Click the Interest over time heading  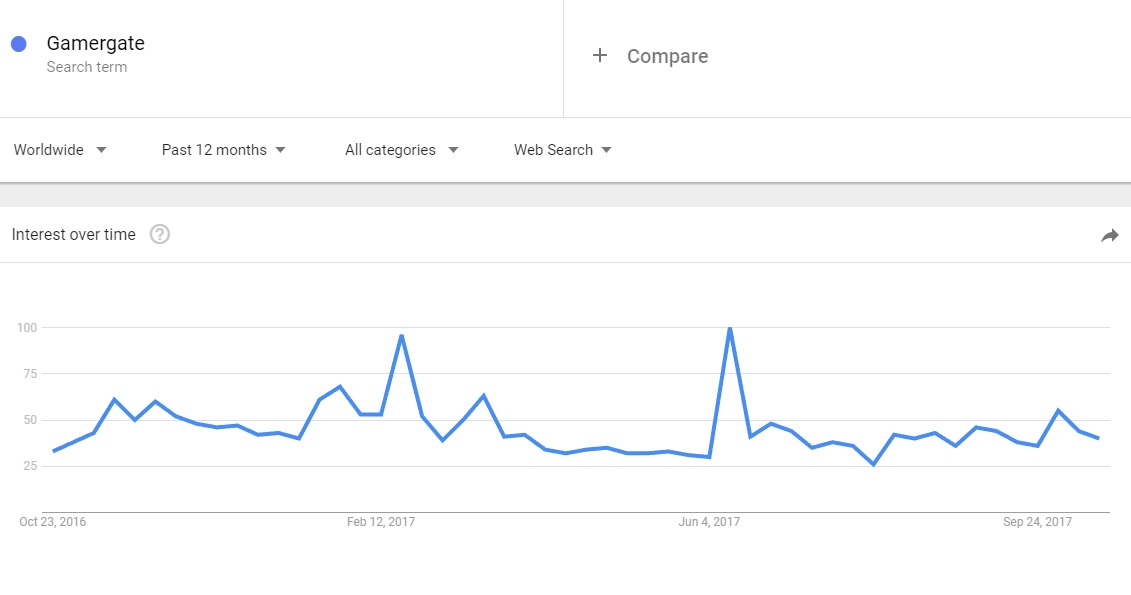74,234
